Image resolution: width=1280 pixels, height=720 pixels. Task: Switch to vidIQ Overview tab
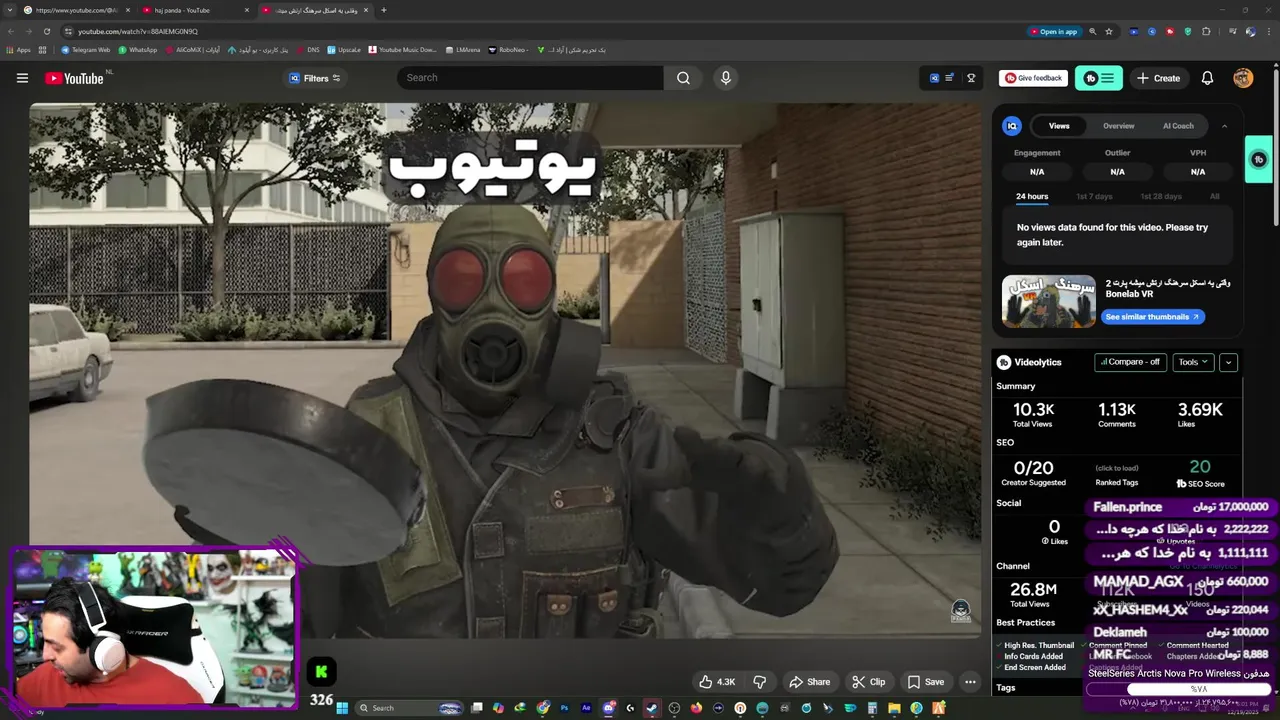(x=1118, y=126)
